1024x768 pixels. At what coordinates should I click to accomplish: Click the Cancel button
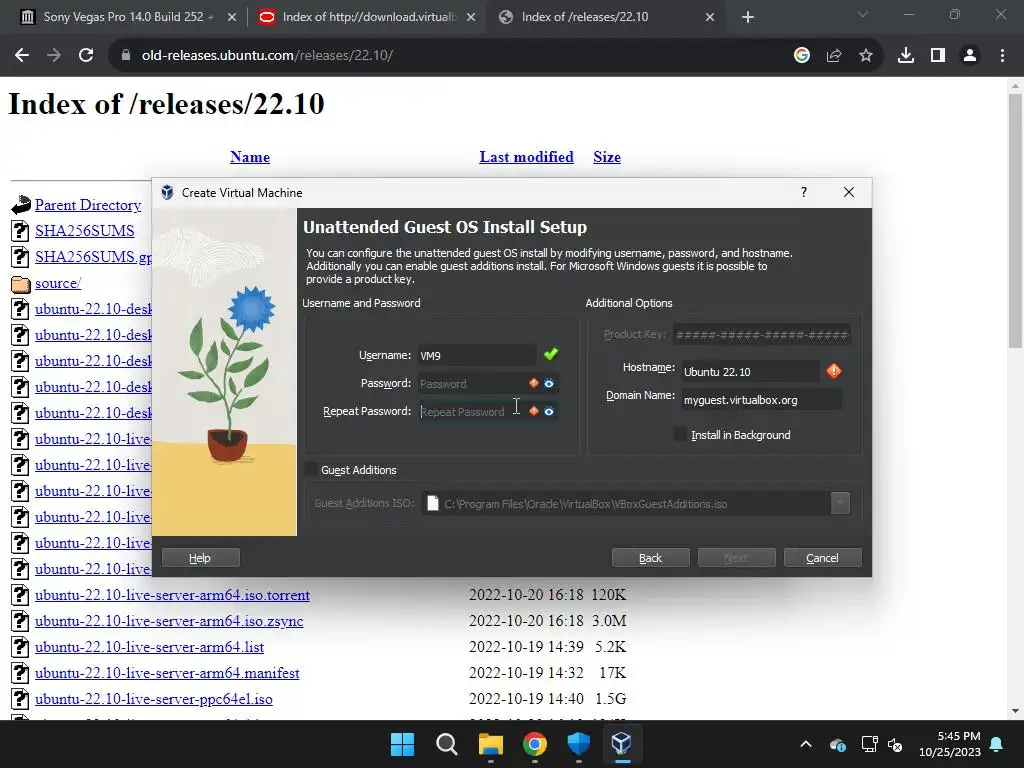[x=822, y=558]
